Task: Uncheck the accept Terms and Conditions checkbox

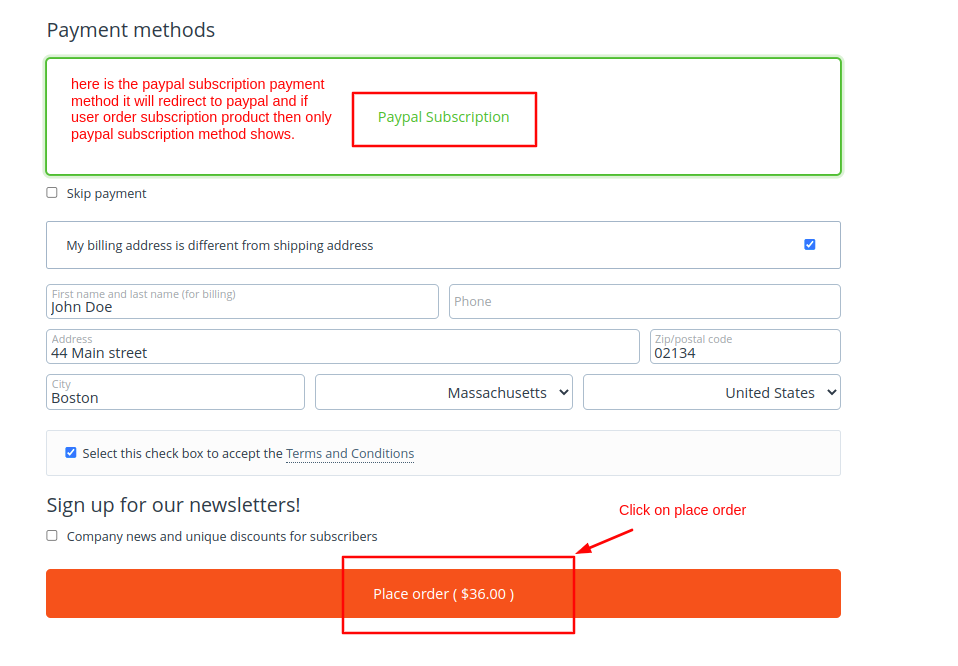Action: 71,453
